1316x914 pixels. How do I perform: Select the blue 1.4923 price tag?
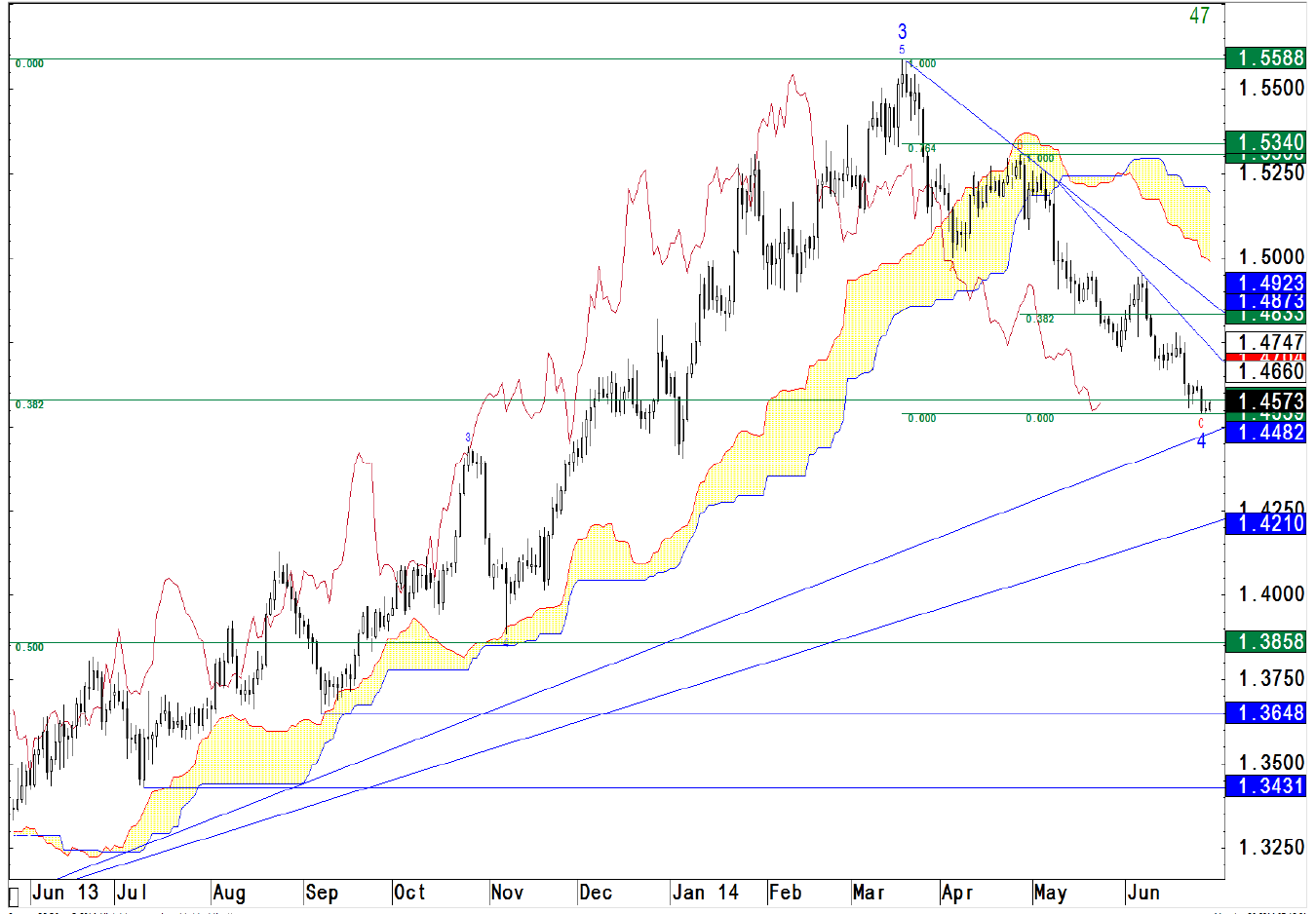point(1265,283)
